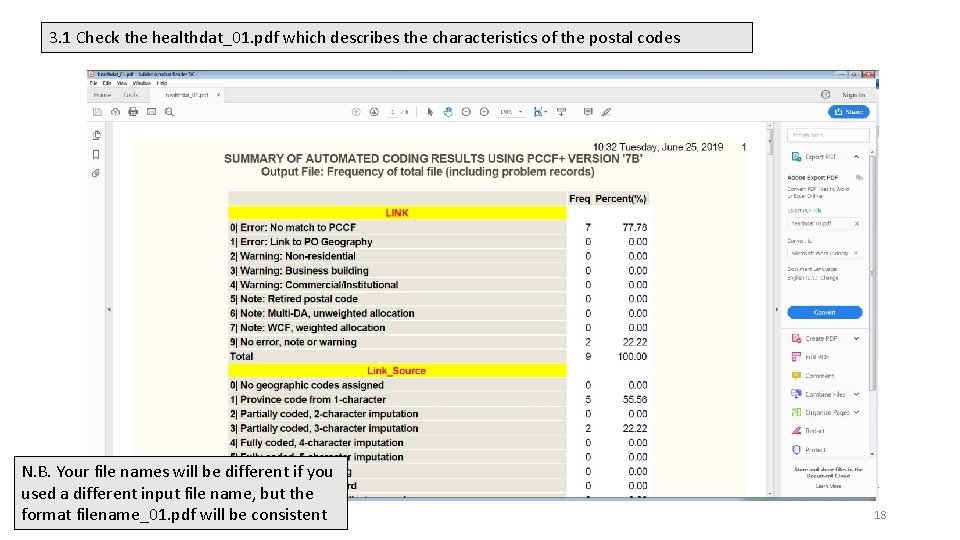960x540 pixels.
Task: Go to previous page arrow
Action: 356,112
